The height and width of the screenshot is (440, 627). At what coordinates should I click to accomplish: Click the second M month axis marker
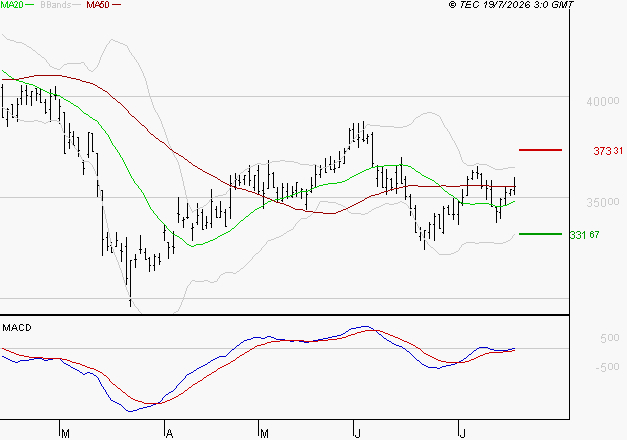click(264, 434)
